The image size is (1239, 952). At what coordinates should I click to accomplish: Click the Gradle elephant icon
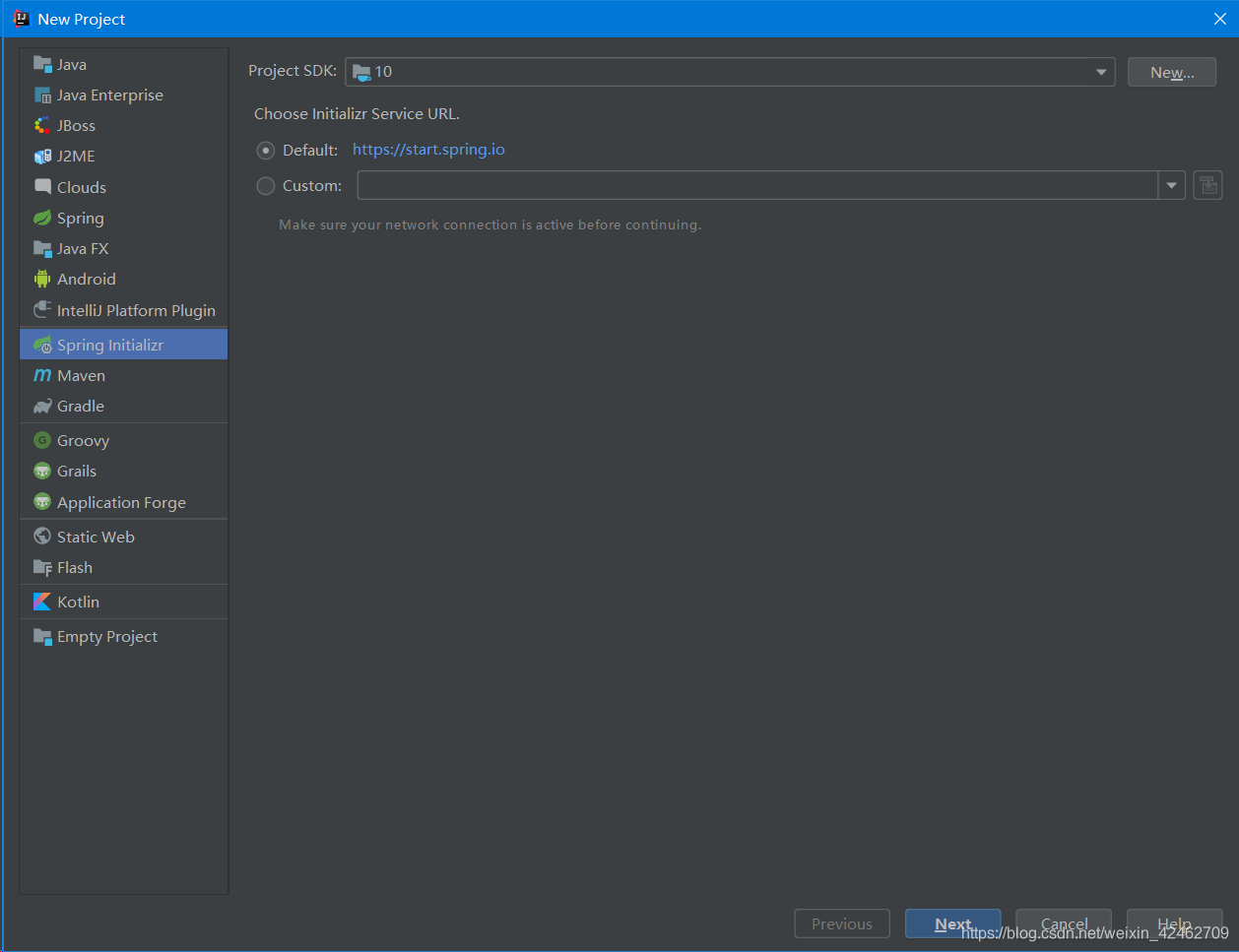point(42,406)
